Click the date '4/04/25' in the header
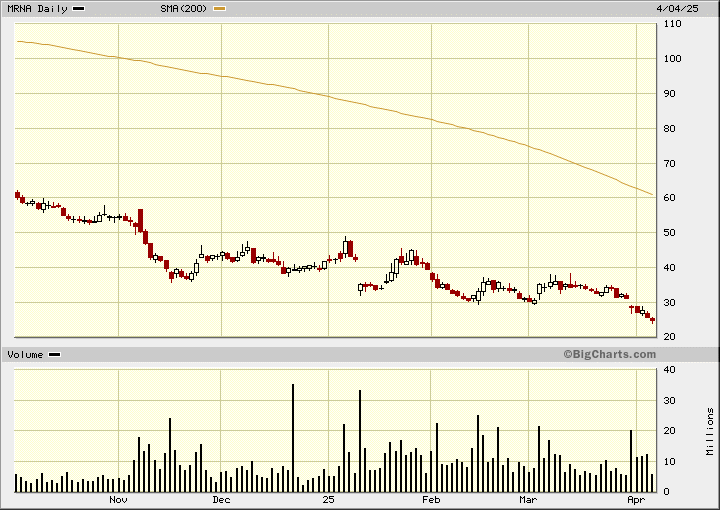The width and height of the screenshot is (720, 510). click(x=677, y=9)
